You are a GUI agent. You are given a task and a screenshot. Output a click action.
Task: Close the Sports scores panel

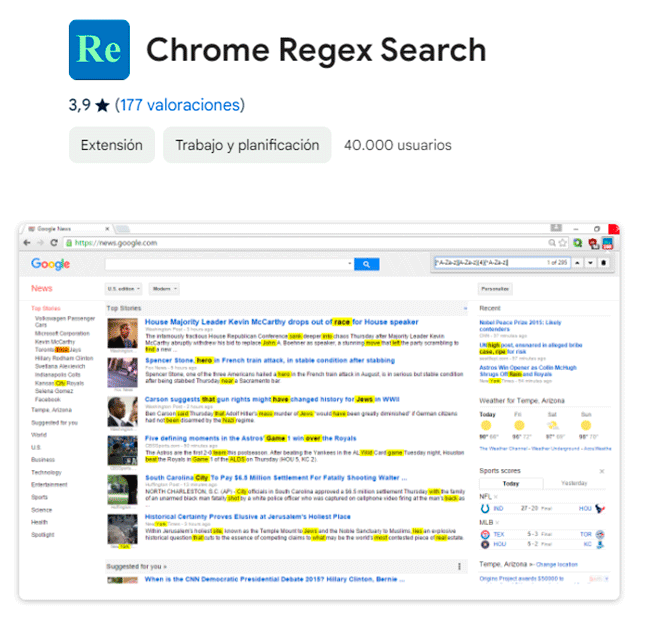pos(602,471)
